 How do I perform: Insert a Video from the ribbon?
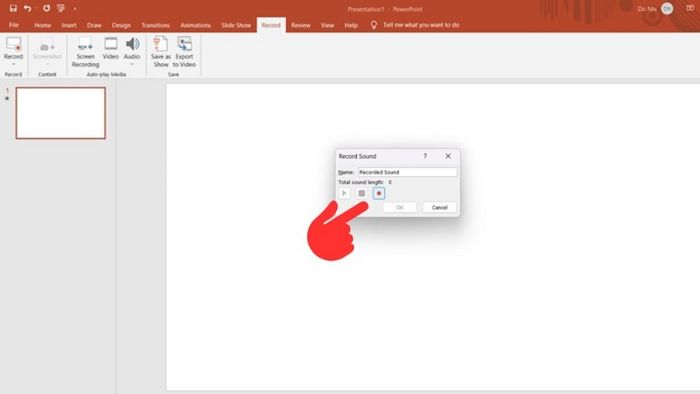pyautogui.click(x=111, y=48)
